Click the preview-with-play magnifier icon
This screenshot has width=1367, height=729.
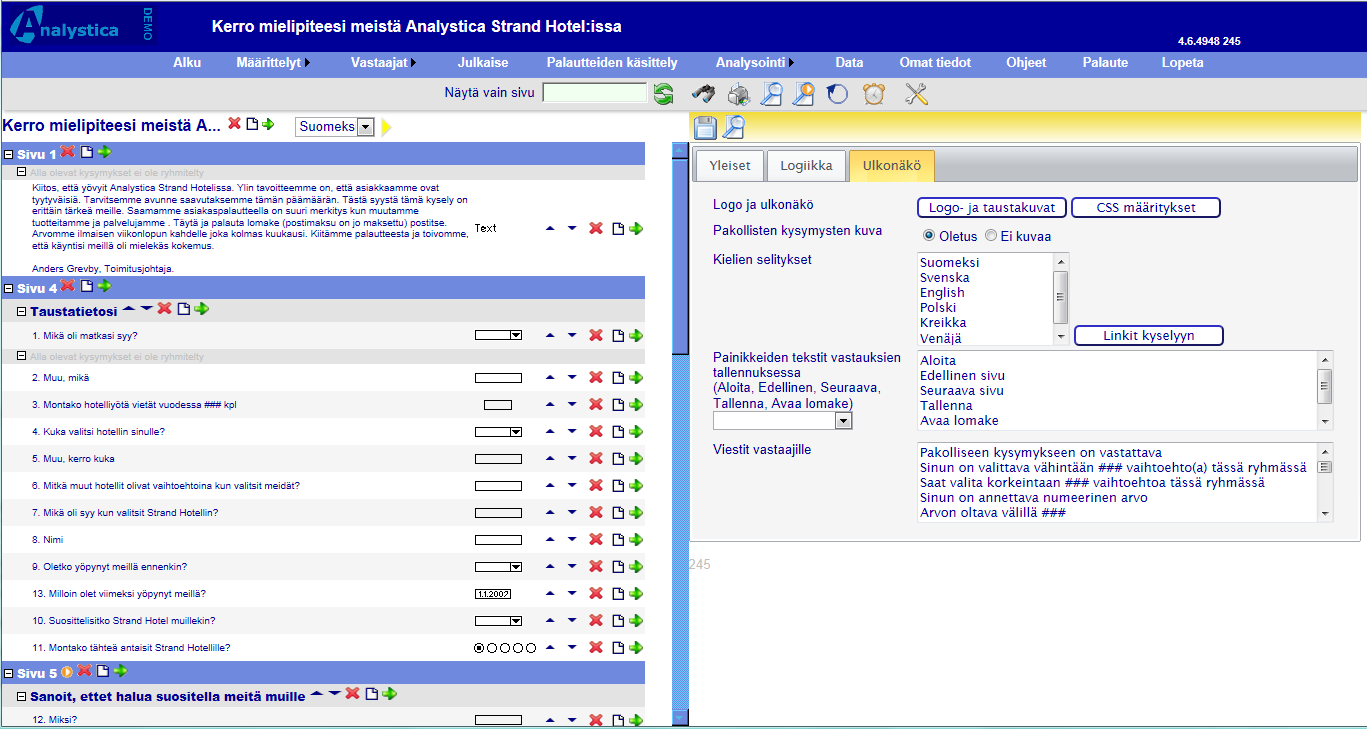803,94
